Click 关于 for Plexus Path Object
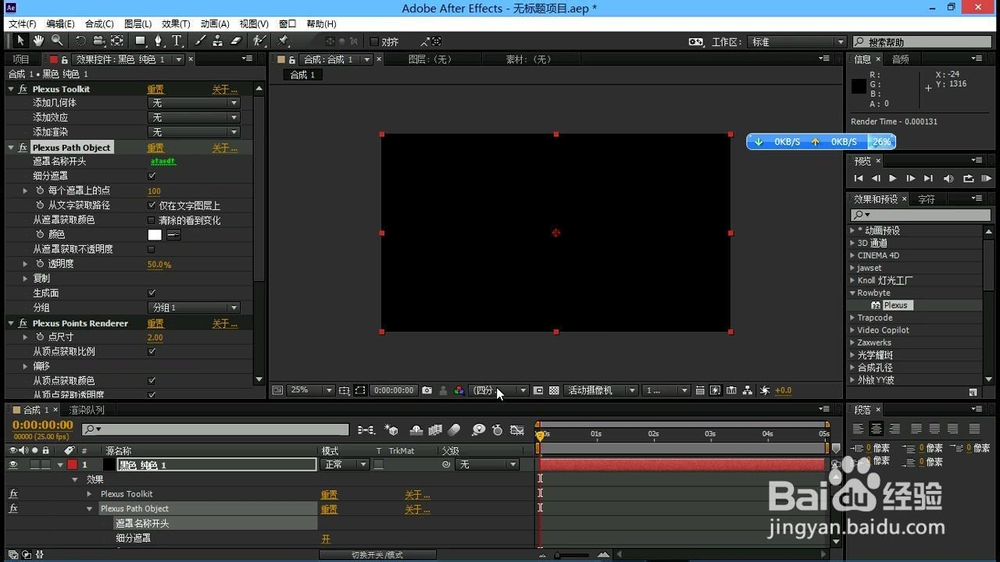1000x562 pixels. [x=224, y=148]
